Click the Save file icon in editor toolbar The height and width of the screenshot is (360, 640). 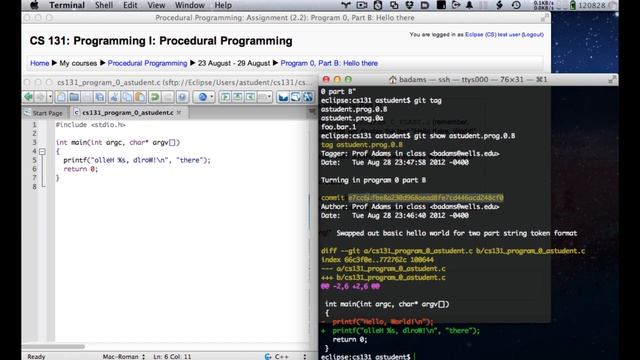pyautogui.click(x=87, y=97)
